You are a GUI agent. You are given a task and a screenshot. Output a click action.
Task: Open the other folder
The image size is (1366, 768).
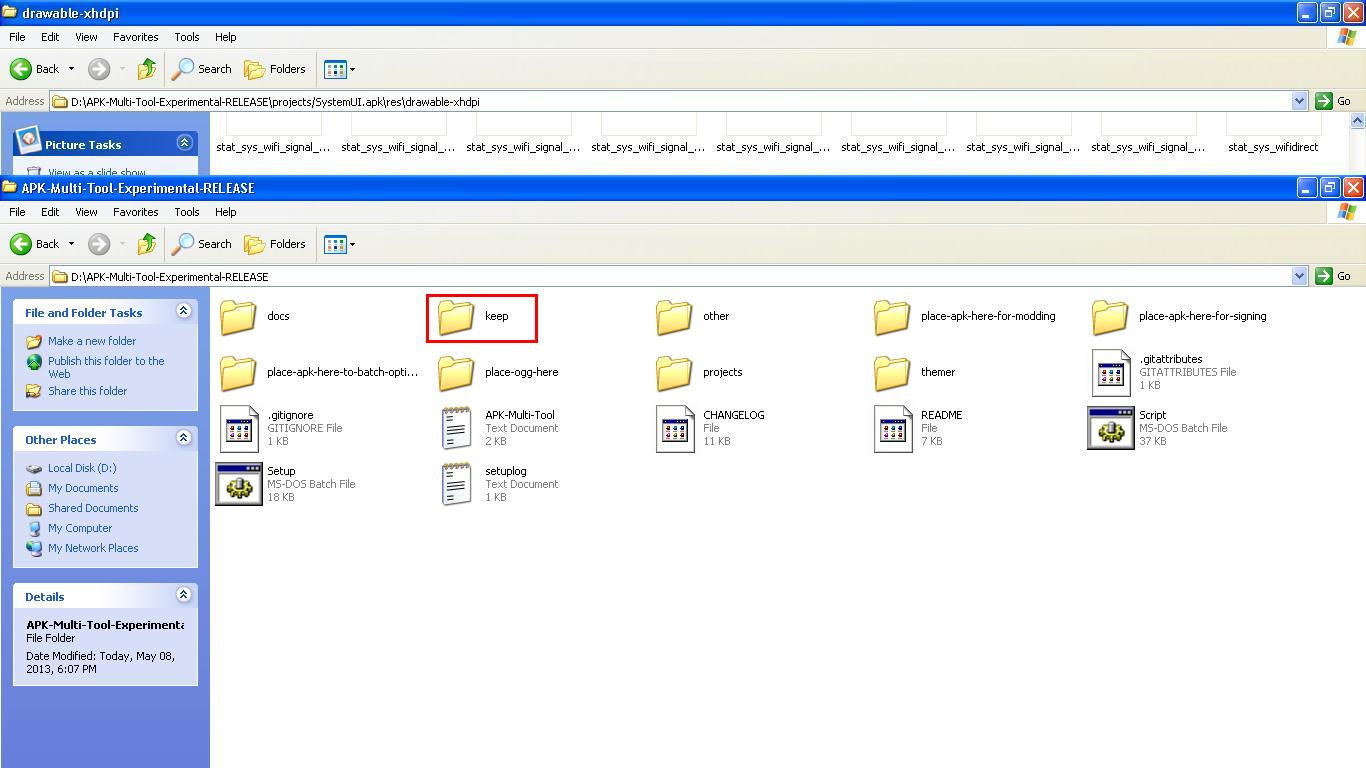tap(692, 316)
